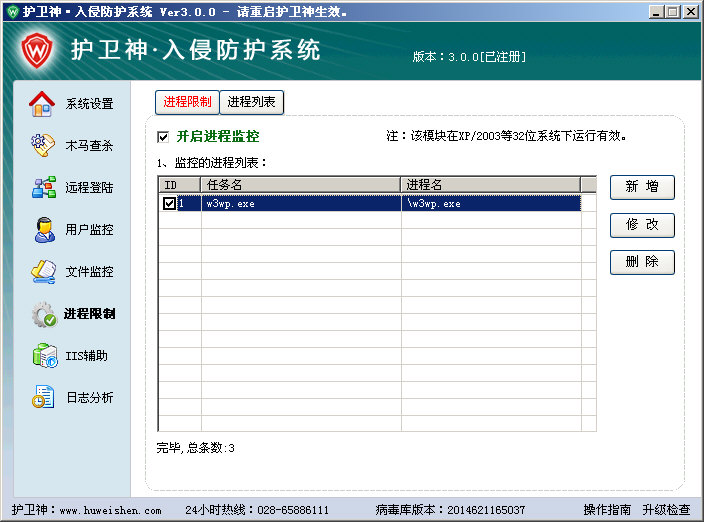Maximize the window

pos(673,12)
